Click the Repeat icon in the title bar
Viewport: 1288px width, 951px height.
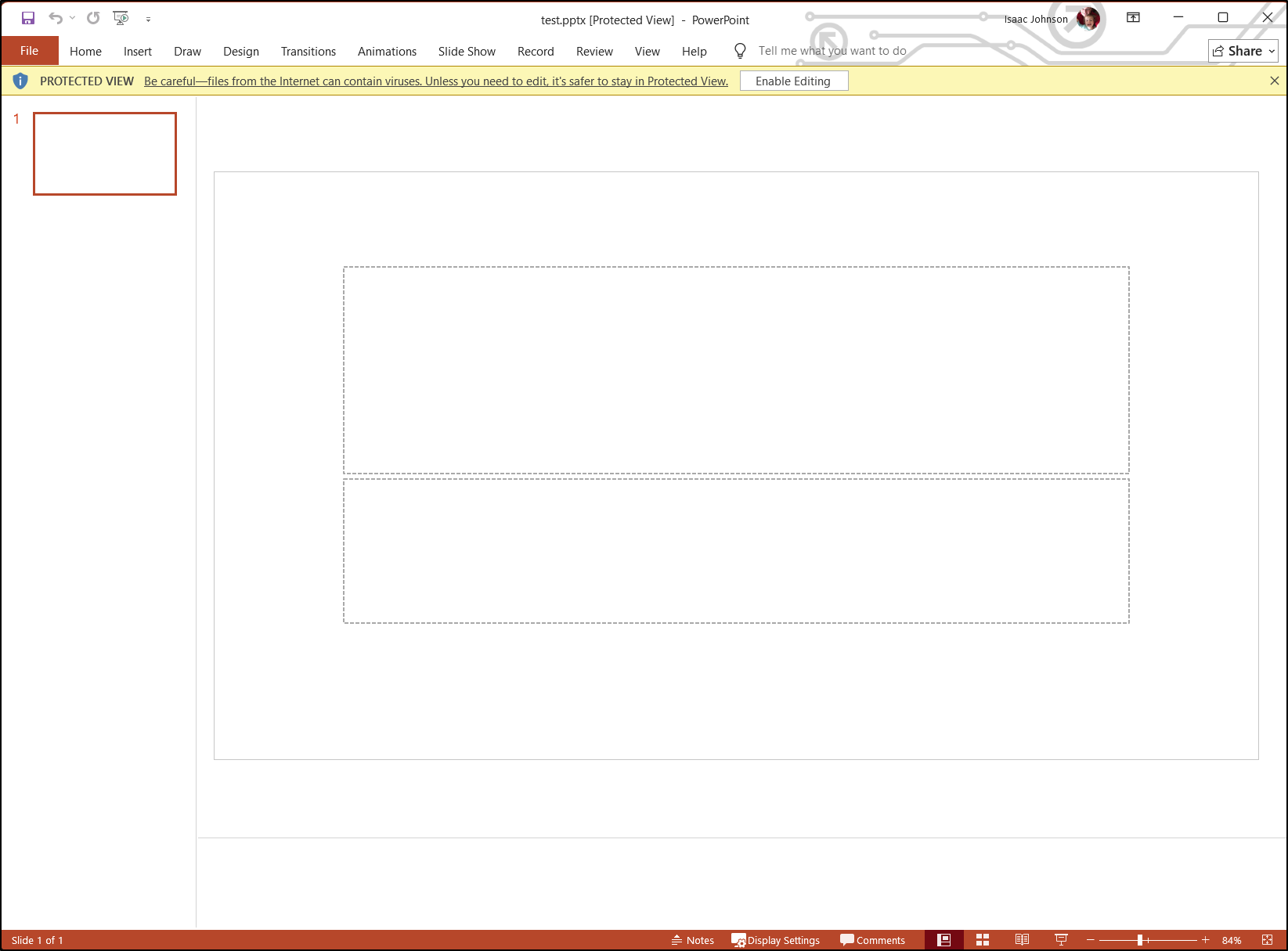(93, 18)
